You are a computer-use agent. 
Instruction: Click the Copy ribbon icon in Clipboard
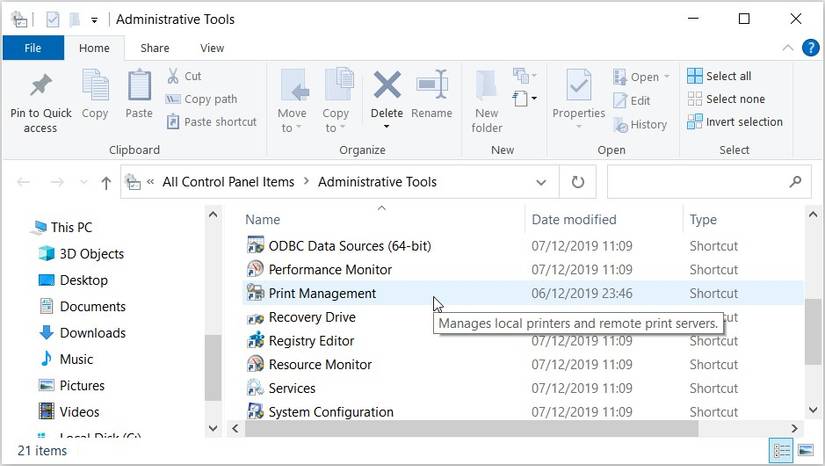pyautogui.click(x=95, y=85)
